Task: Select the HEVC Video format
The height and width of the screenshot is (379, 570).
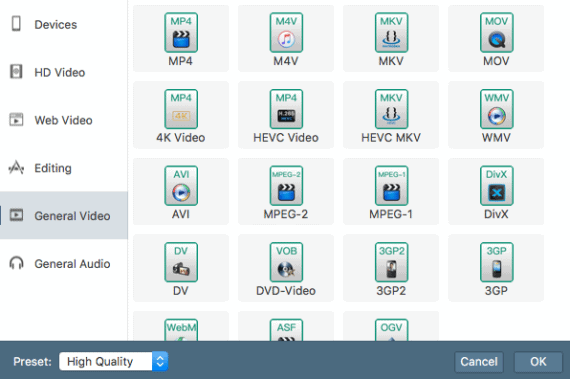Action: click(x=286, y=115)
